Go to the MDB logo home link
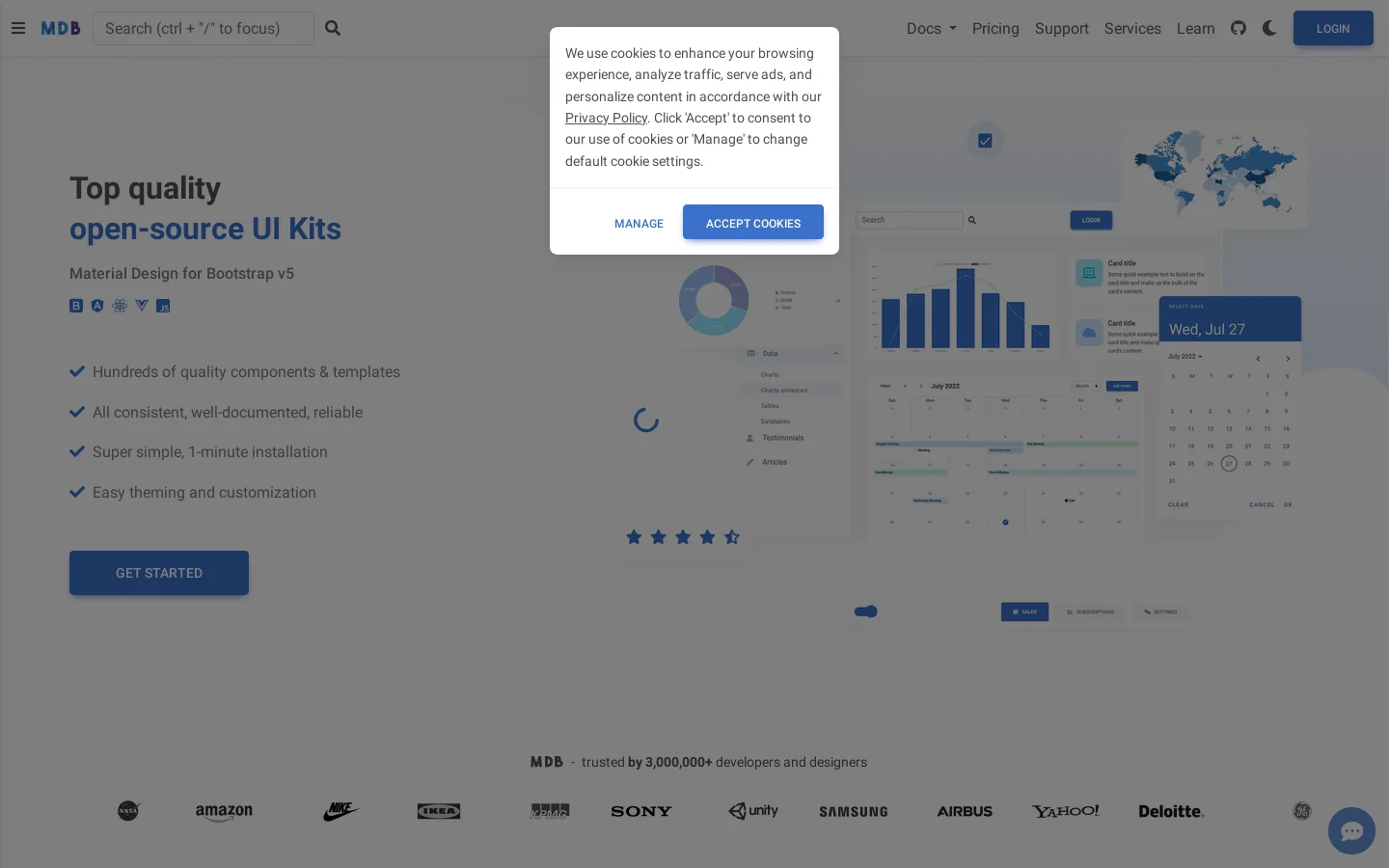The height and width of the screenshot is (868, 1389). coord(61,28)
